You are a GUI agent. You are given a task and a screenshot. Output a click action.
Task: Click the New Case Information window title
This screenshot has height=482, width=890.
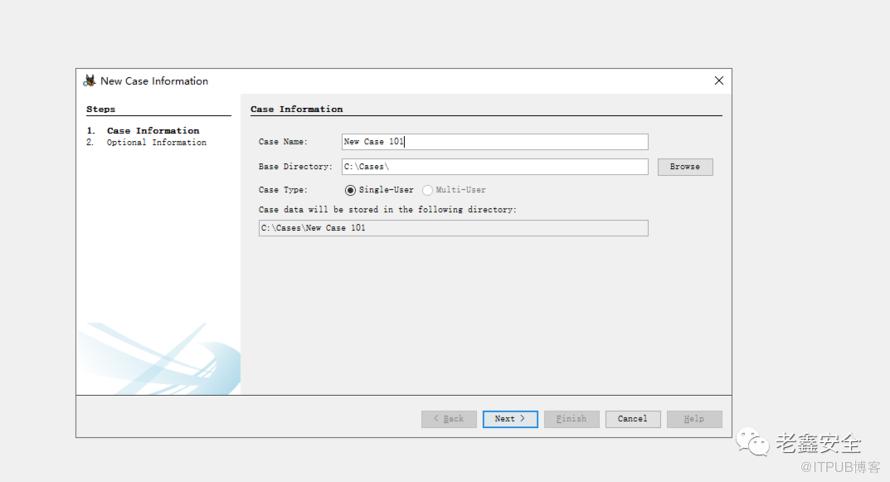pos(154,81)
